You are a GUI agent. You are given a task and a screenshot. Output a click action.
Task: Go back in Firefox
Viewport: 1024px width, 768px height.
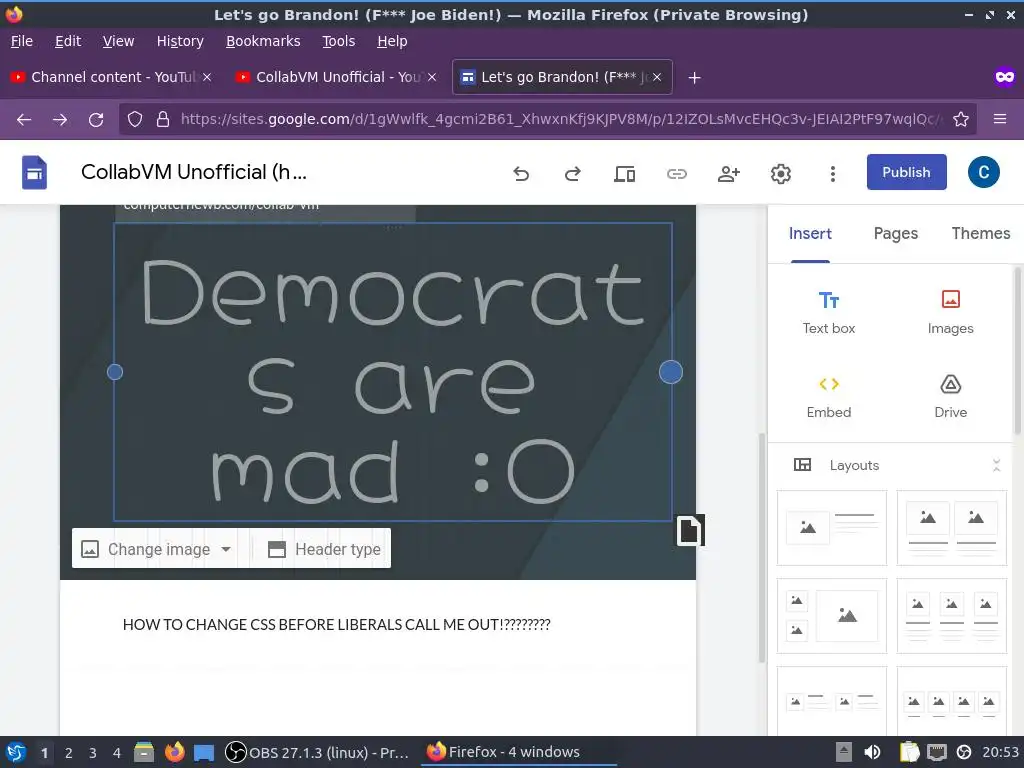(24, 120)
